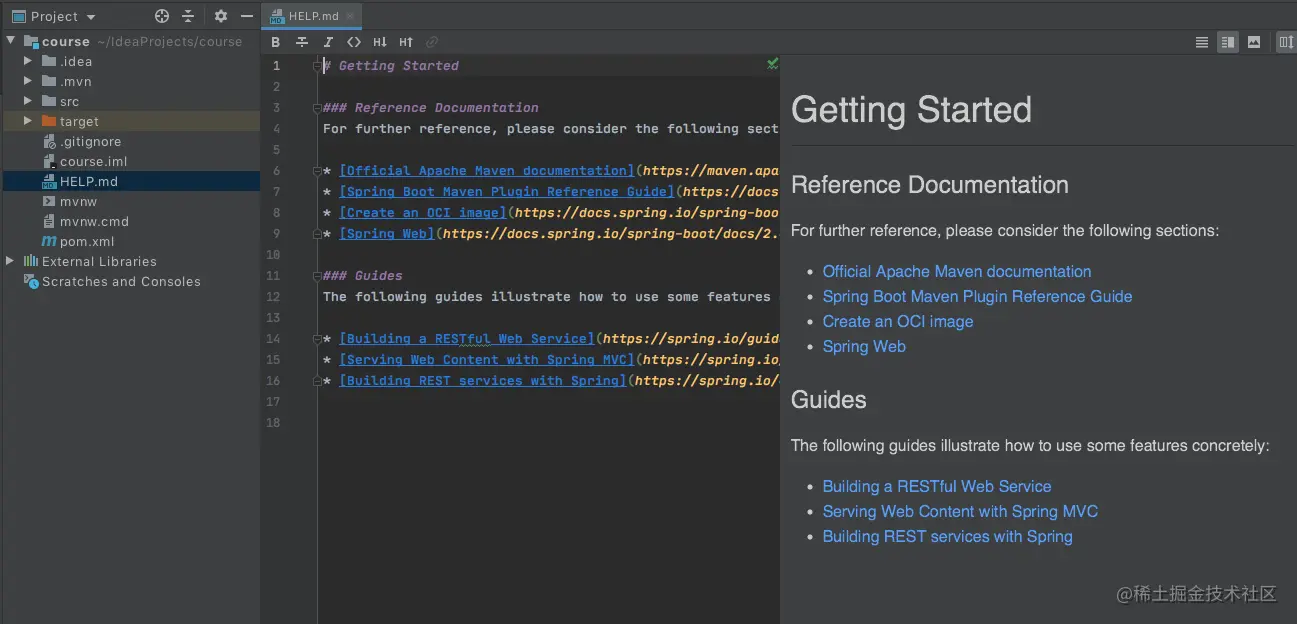The height and width of the screenshot is (624, 1297).
Task: Click '### Reference Documentation' source line
Action: [x=431, y=107]
